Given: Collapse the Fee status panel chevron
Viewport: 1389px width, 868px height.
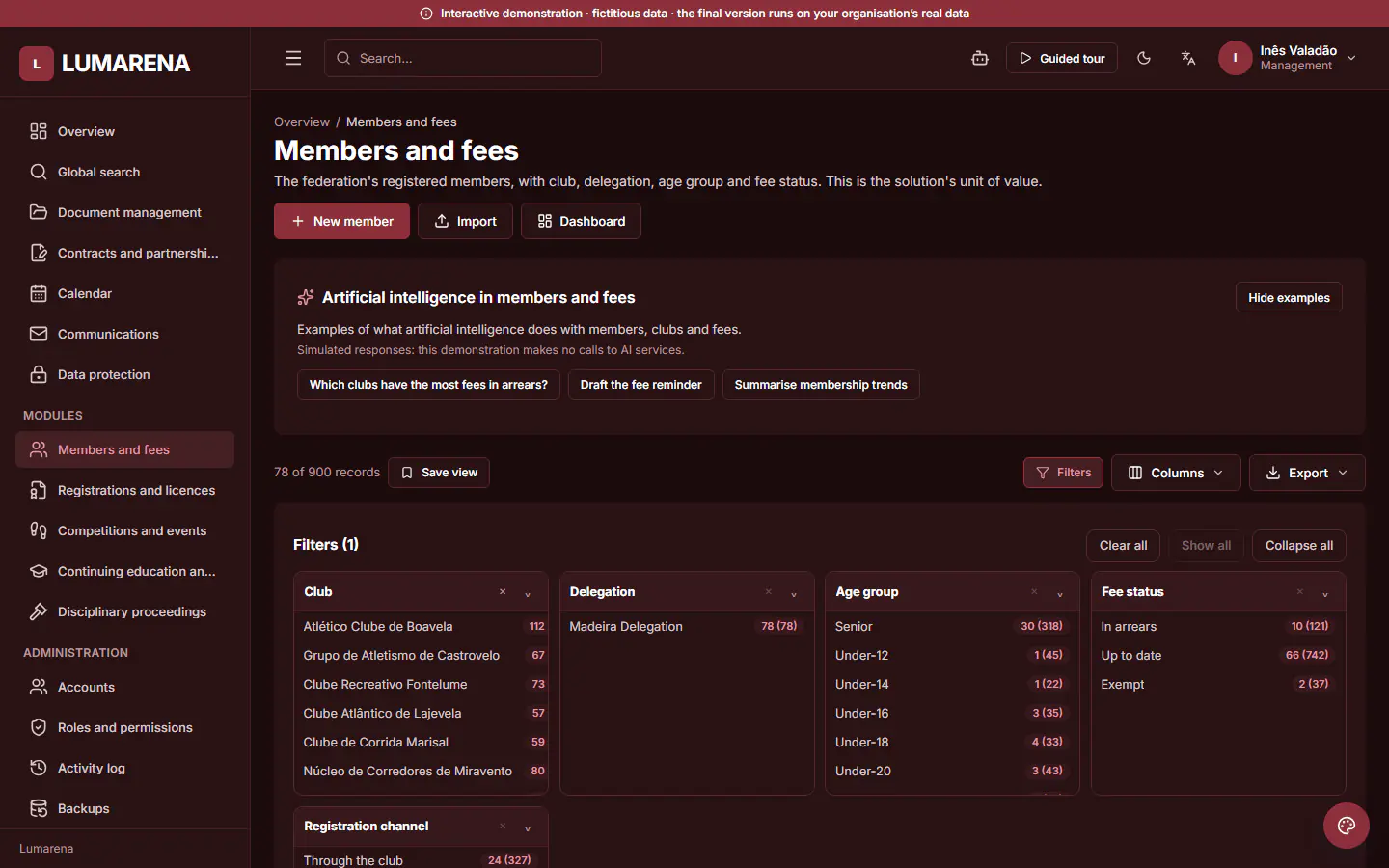Looking at the screenshot, I should pos(1325,593).
